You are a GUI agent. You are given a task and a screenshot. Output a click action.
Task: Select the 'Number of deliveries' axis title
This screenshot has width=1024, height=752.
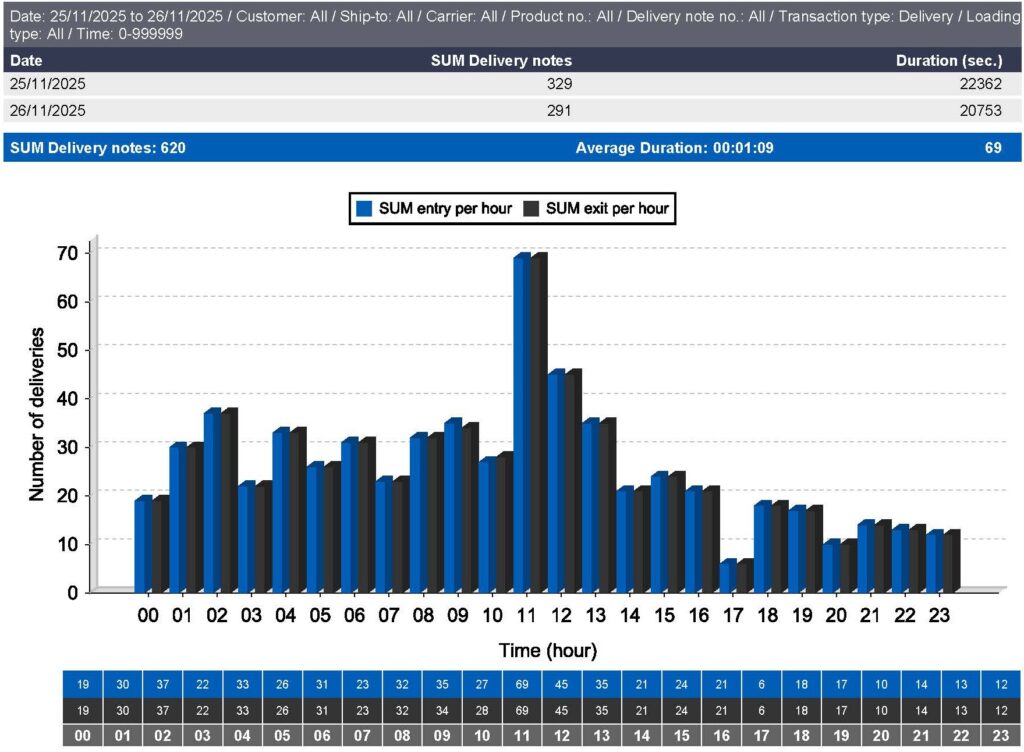pos(37,415)
